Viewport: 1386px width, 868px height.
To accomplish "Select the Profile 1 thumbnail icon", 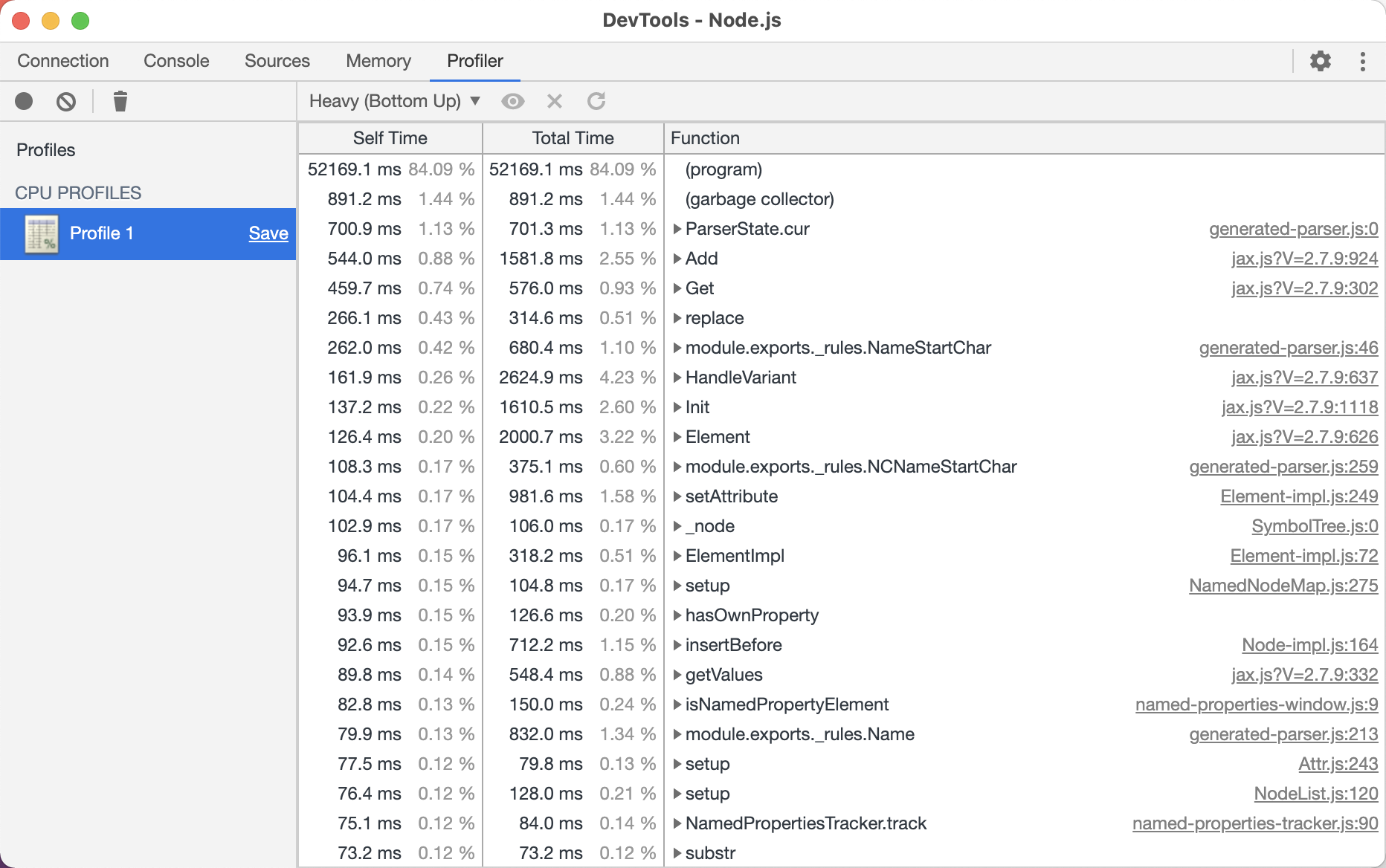I will pos(42,234).
